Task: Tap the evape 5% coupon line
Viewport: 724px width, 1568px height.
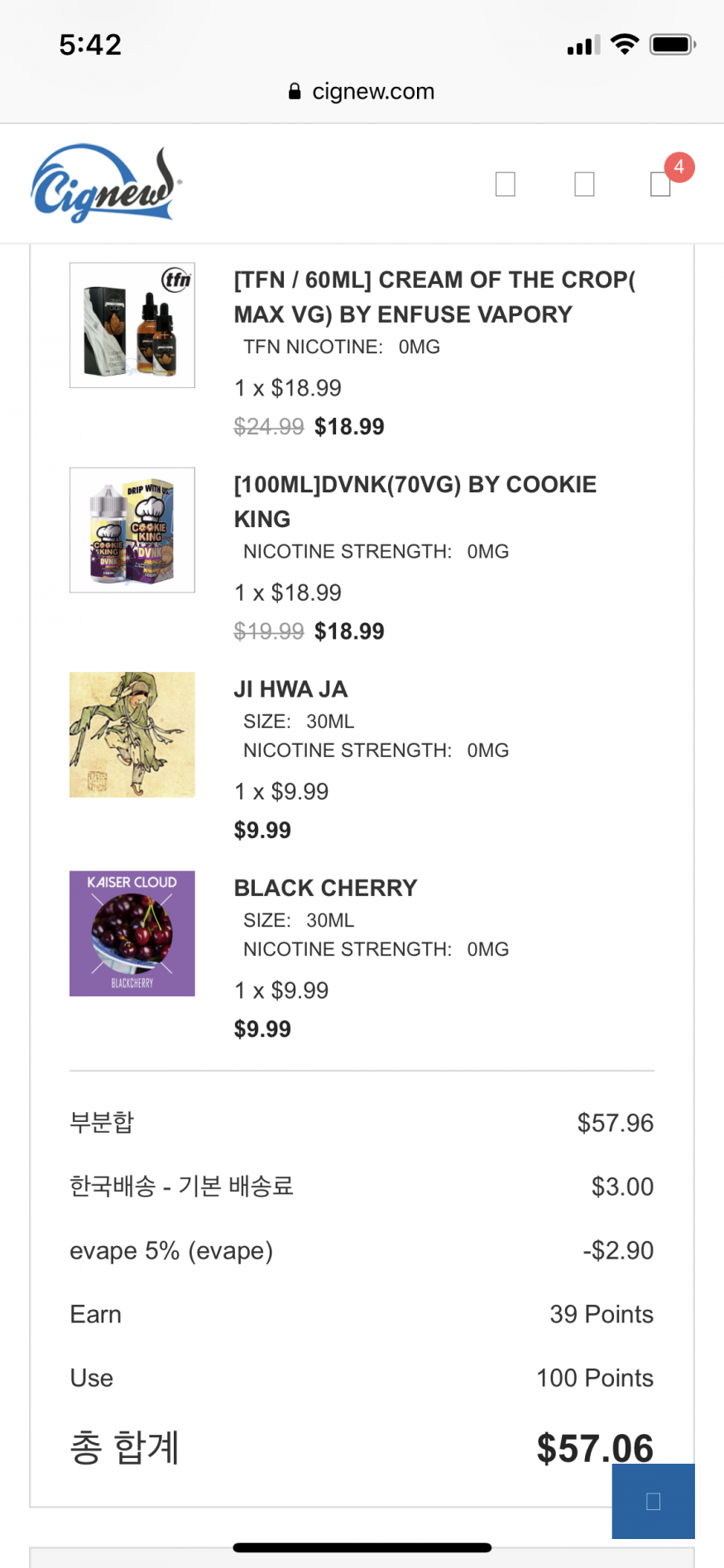Action: [x=171, y=1250]
